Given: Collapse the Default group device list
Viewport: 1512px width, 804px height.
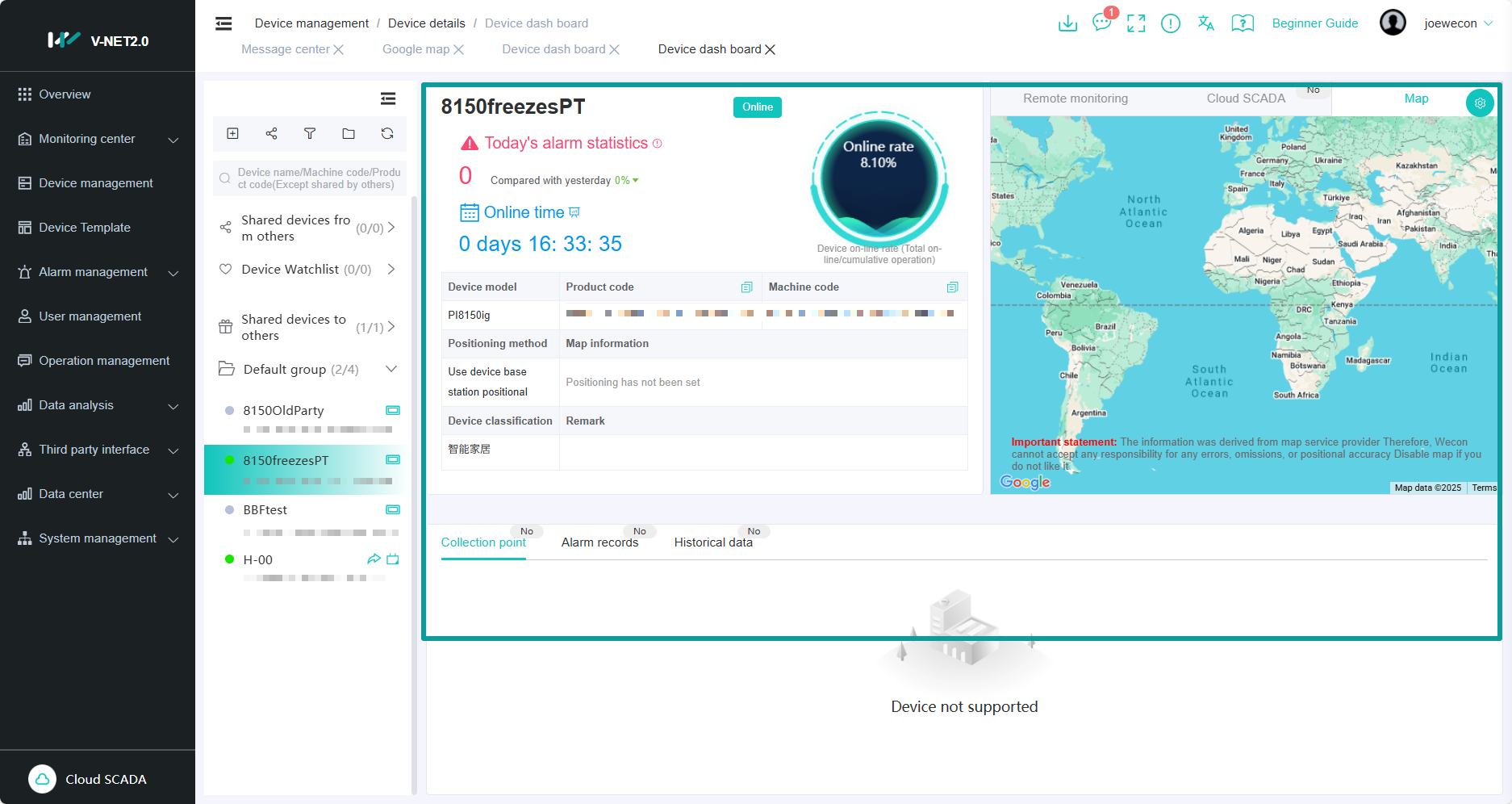Looking at the screenshot, I should point(391,369).
